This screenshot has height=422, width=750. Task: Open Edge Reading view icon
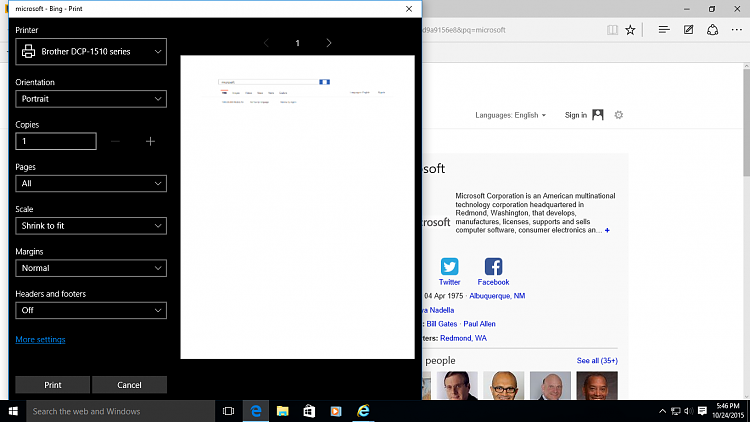click(612, 30)
